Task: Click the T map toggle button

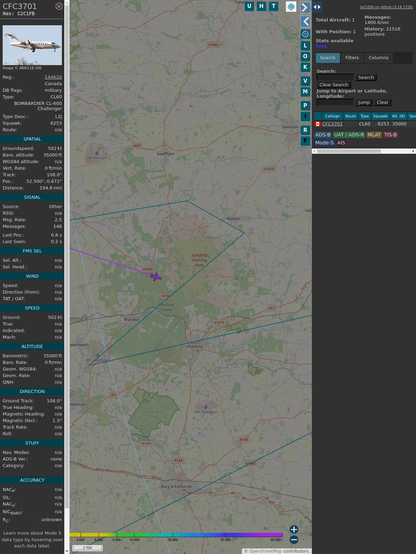Action: tap(273, 6)
